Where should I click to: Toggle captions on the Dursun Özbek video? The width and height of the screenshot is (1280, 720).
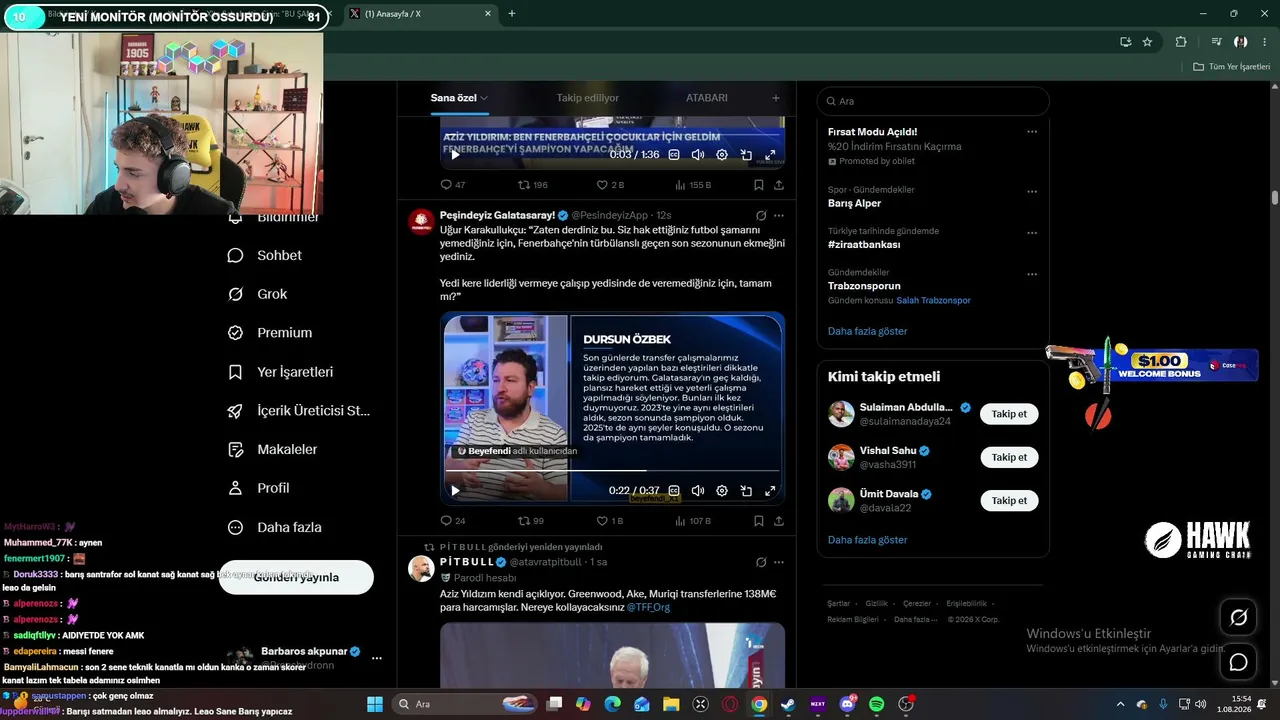pos(674,491)
